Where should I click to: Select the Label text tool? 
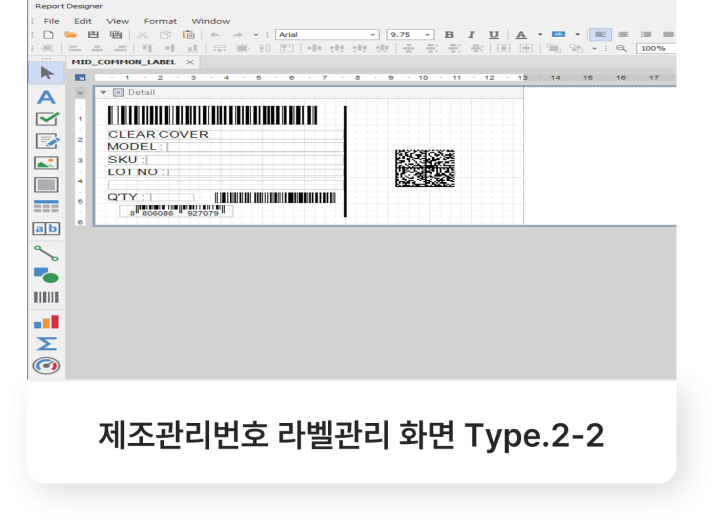pyautogui.click(x=46, y=97)
